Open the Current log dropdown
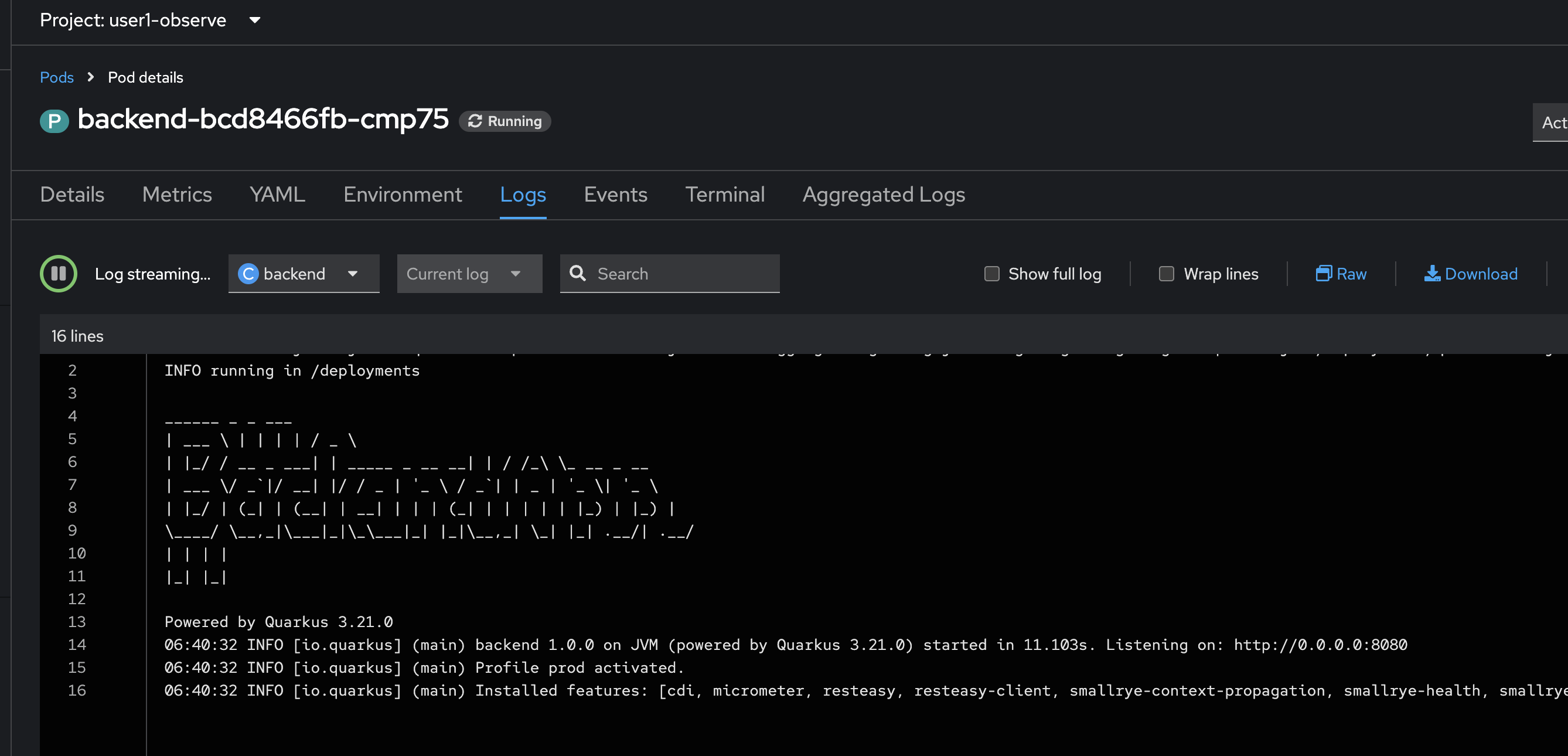The image size is (1568, 756). click(x=469, y=274)
